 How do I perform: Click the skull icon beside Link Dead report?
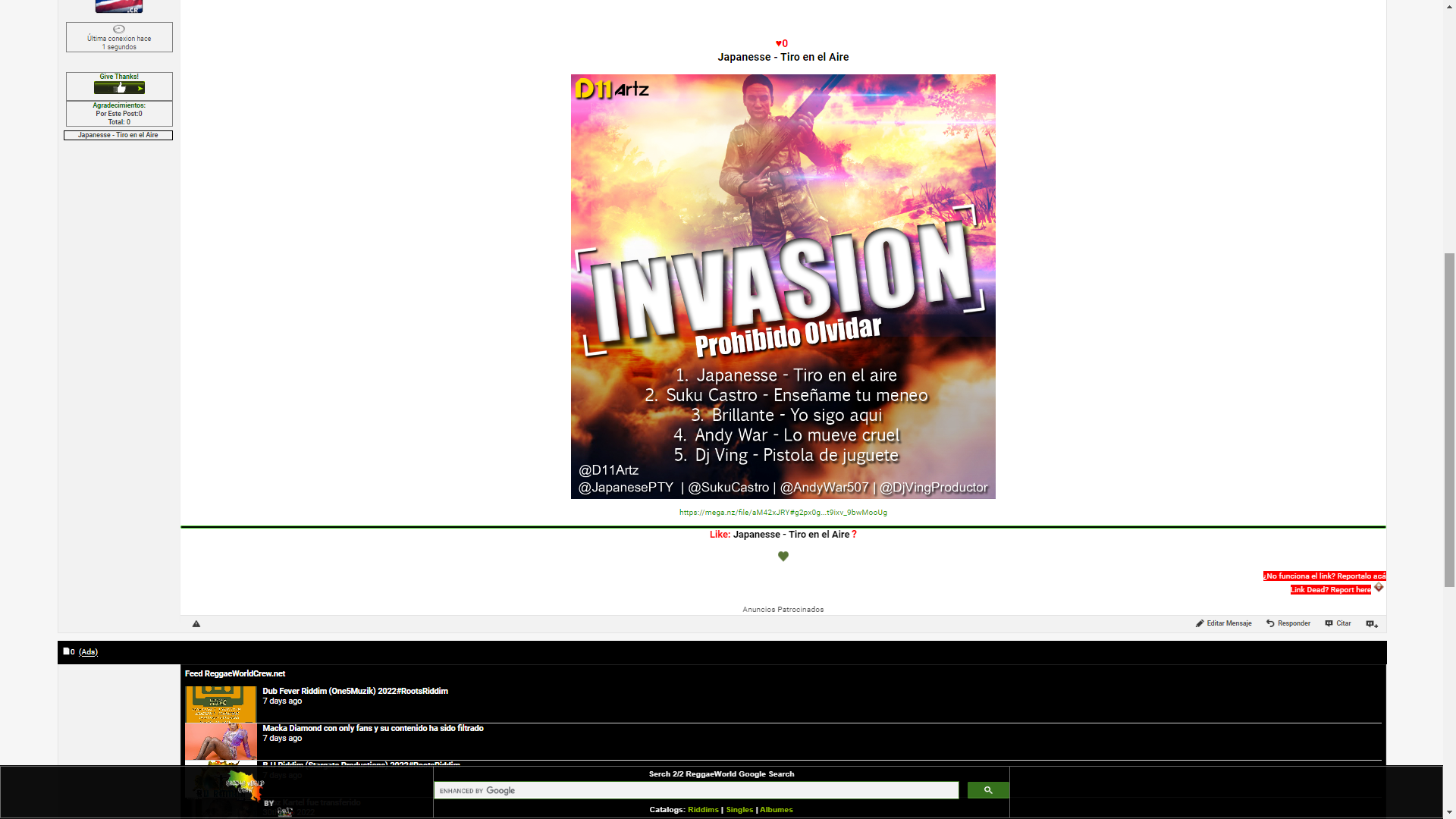click(x=1379, y=588)
